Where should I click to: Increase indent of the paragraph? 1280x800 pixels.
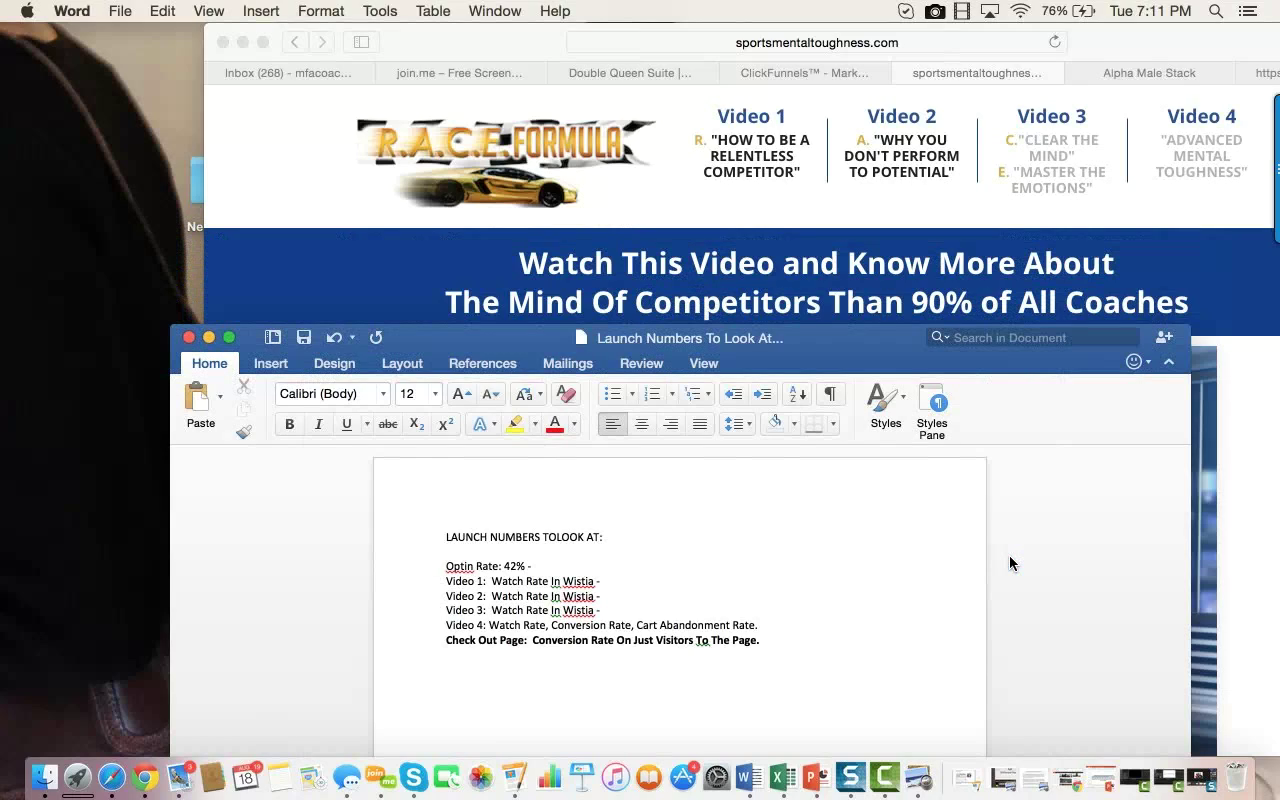click(x=762, y=394)
